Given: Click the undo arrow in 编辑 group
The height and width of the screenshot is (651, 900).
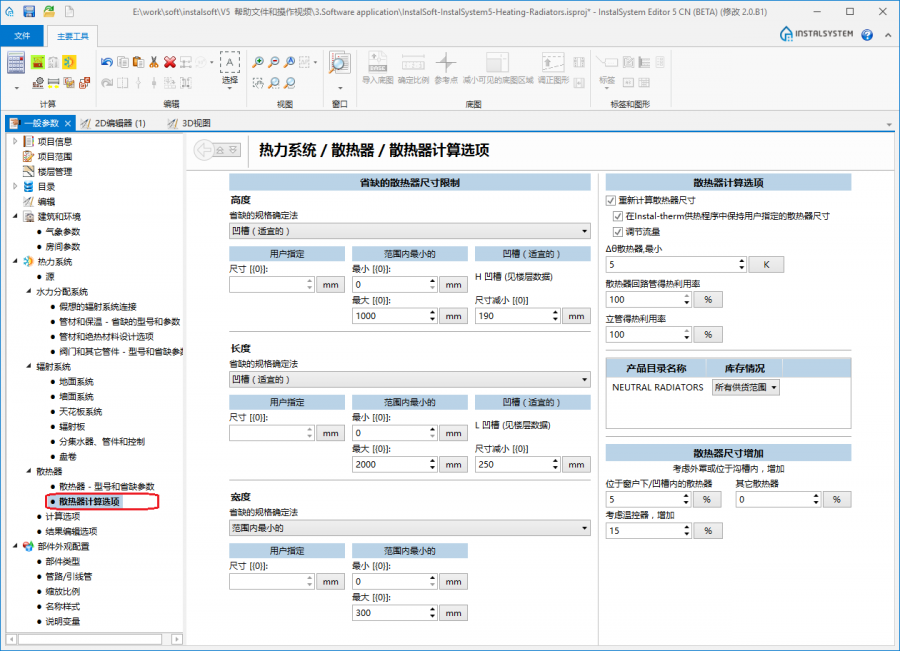Looking at the screenshot, I should pyautogui.click(x=107, y=62).
